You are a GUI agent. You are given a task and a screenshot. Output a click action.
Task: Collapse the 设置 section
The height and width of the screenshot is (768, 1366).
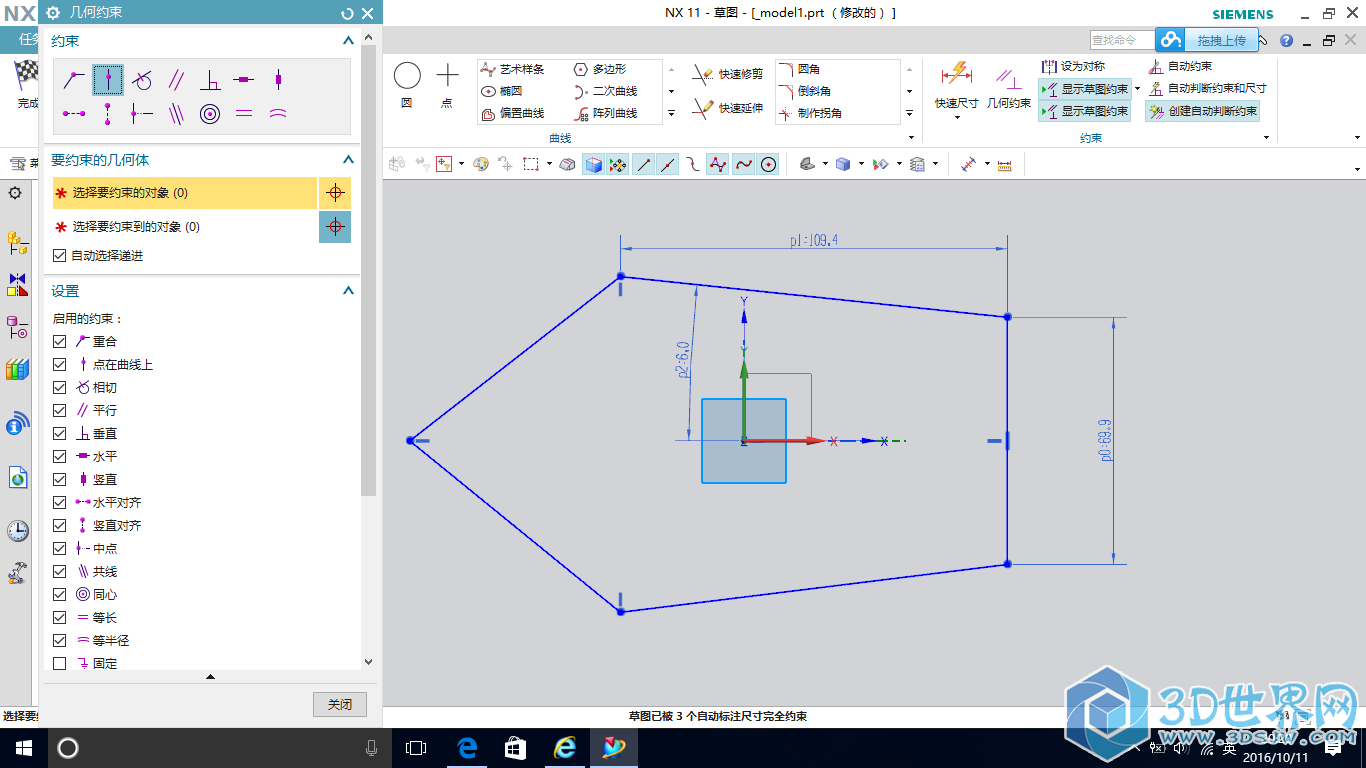pos(348,291)
